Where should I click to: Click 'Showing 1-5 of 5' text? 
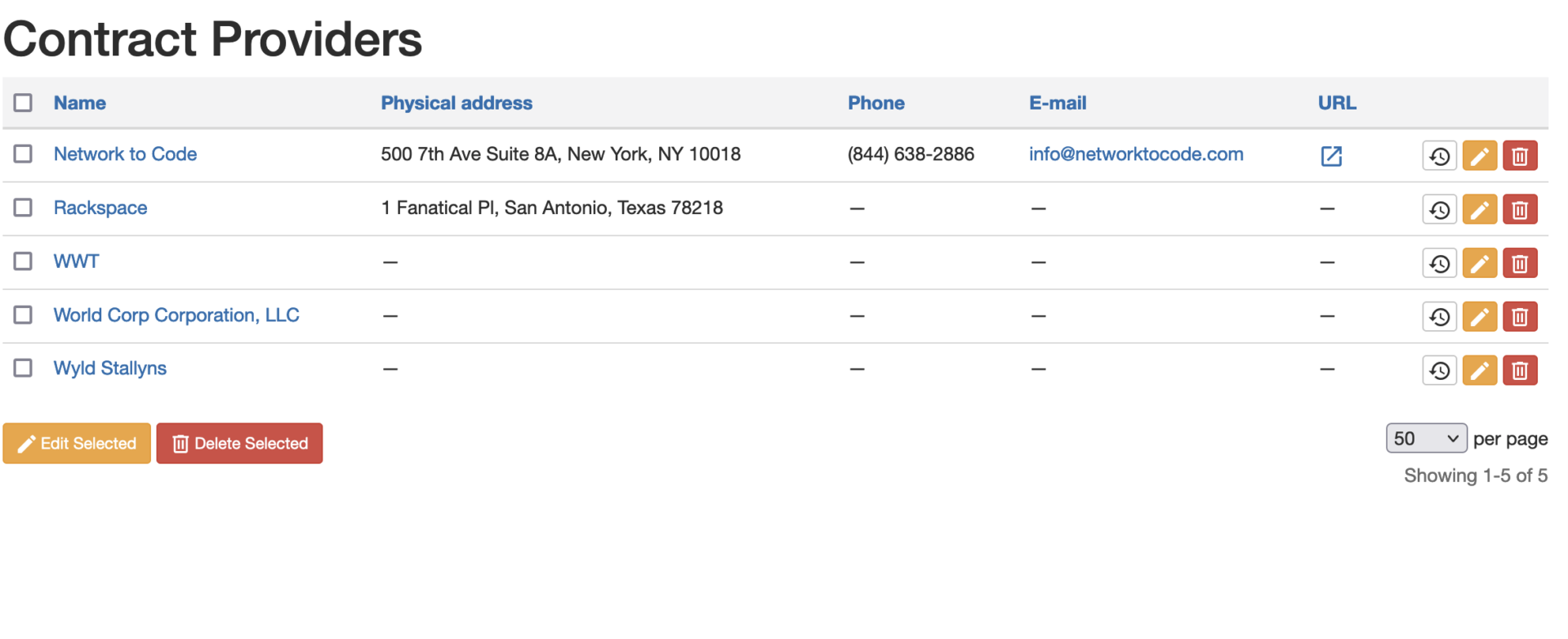1476,476
